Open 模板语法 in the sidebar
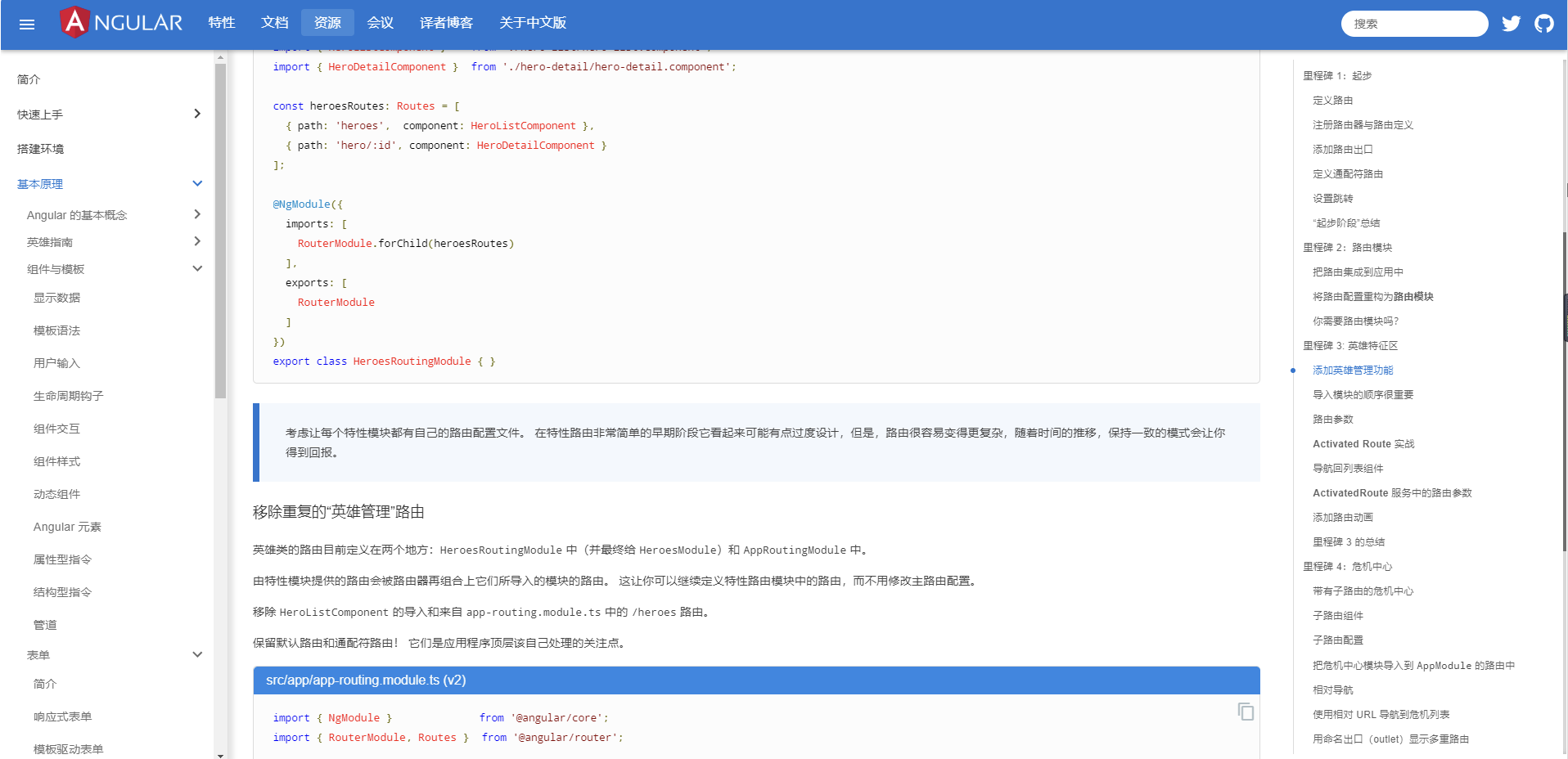This screenshot has width=1568, height=759. 56,330
